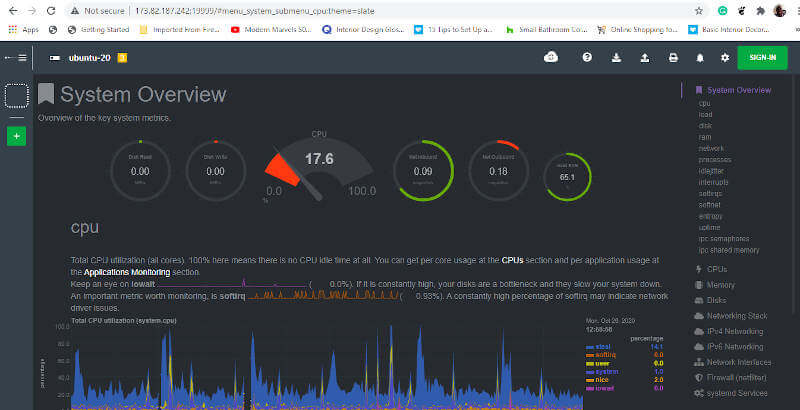Toggle the steal dimension in chart legend

point(602,347)
